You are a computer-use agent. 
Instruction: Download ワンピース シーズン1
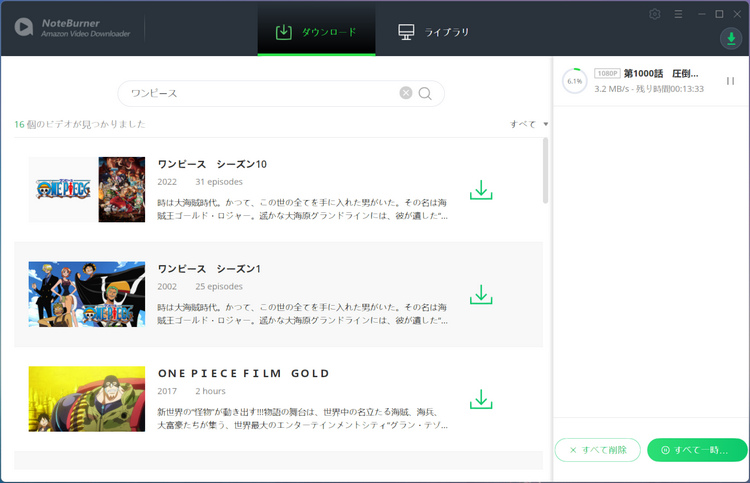coord(481,295)
